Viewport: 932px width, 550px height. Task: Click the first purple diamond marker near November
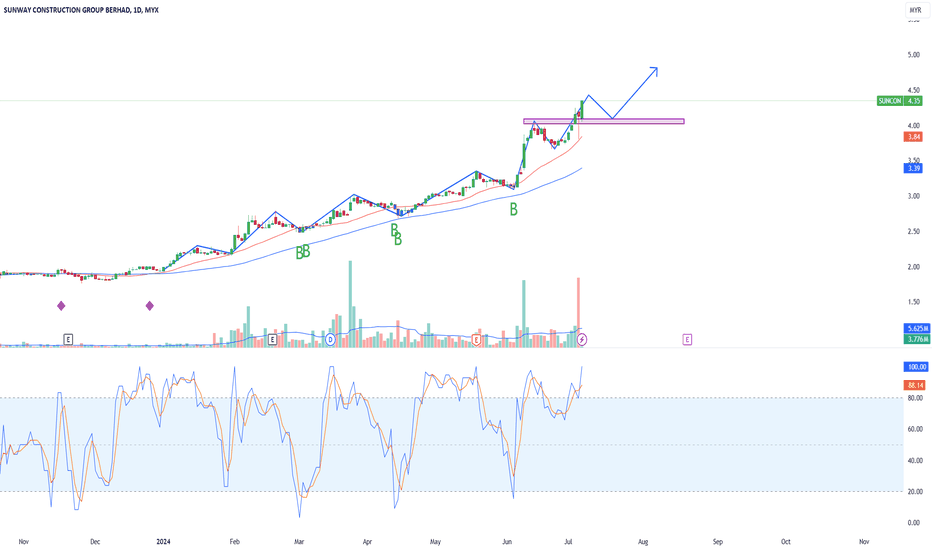click(x=61, y=306)
